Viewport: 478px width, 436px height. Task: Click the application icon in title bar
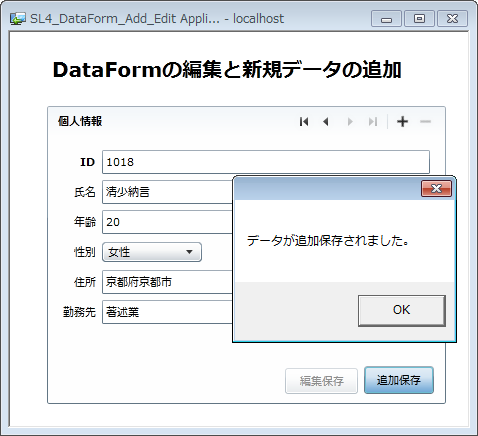click(x=18, y=19)
